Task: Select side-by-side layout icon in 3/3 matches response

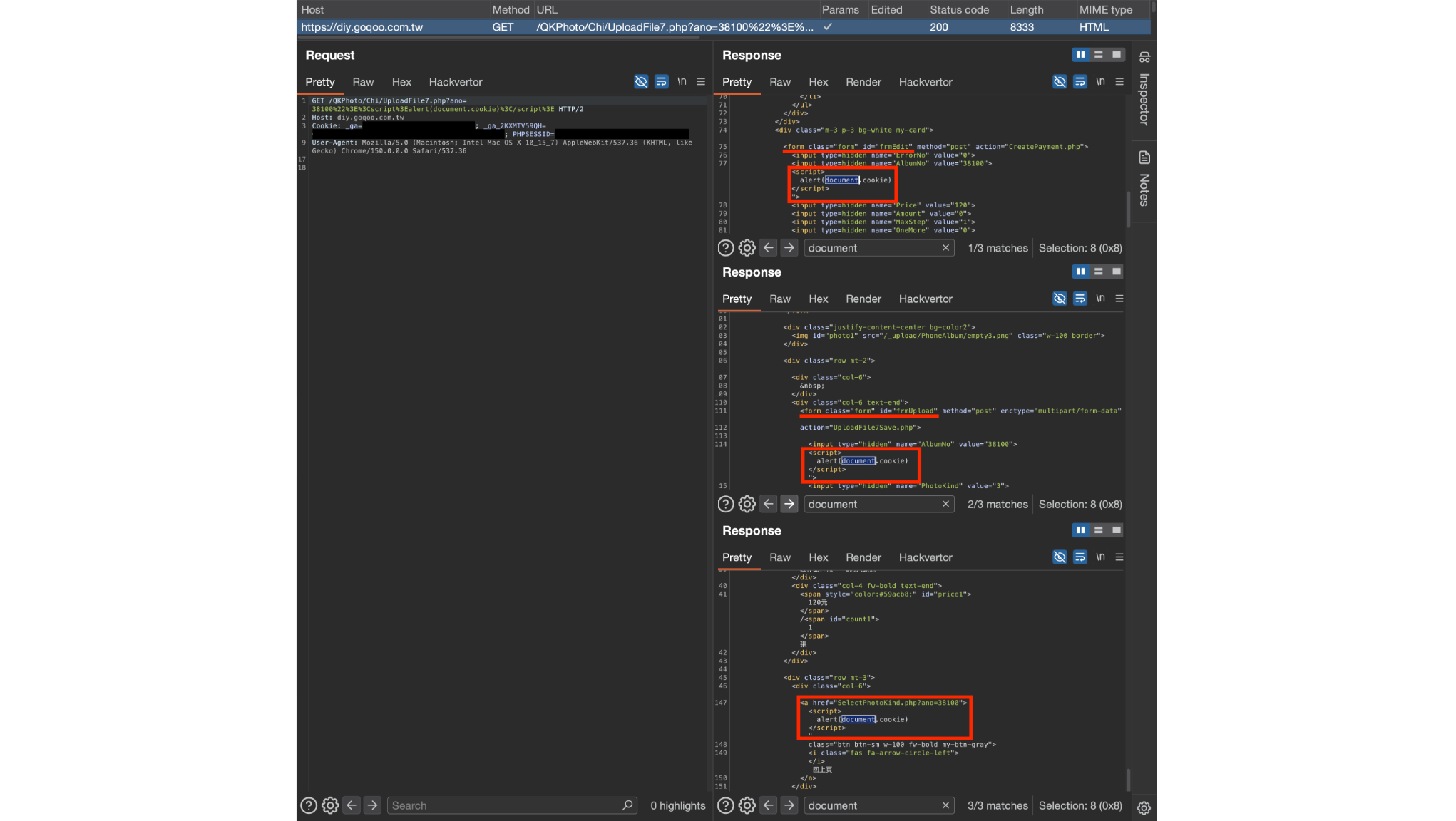Action: point(1081,530)
